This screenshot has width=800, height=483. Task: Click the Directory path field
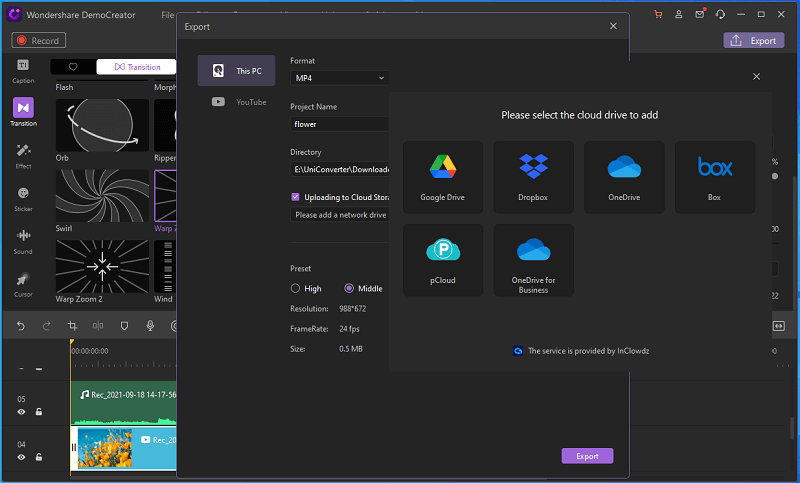click(x=339, y=169)
